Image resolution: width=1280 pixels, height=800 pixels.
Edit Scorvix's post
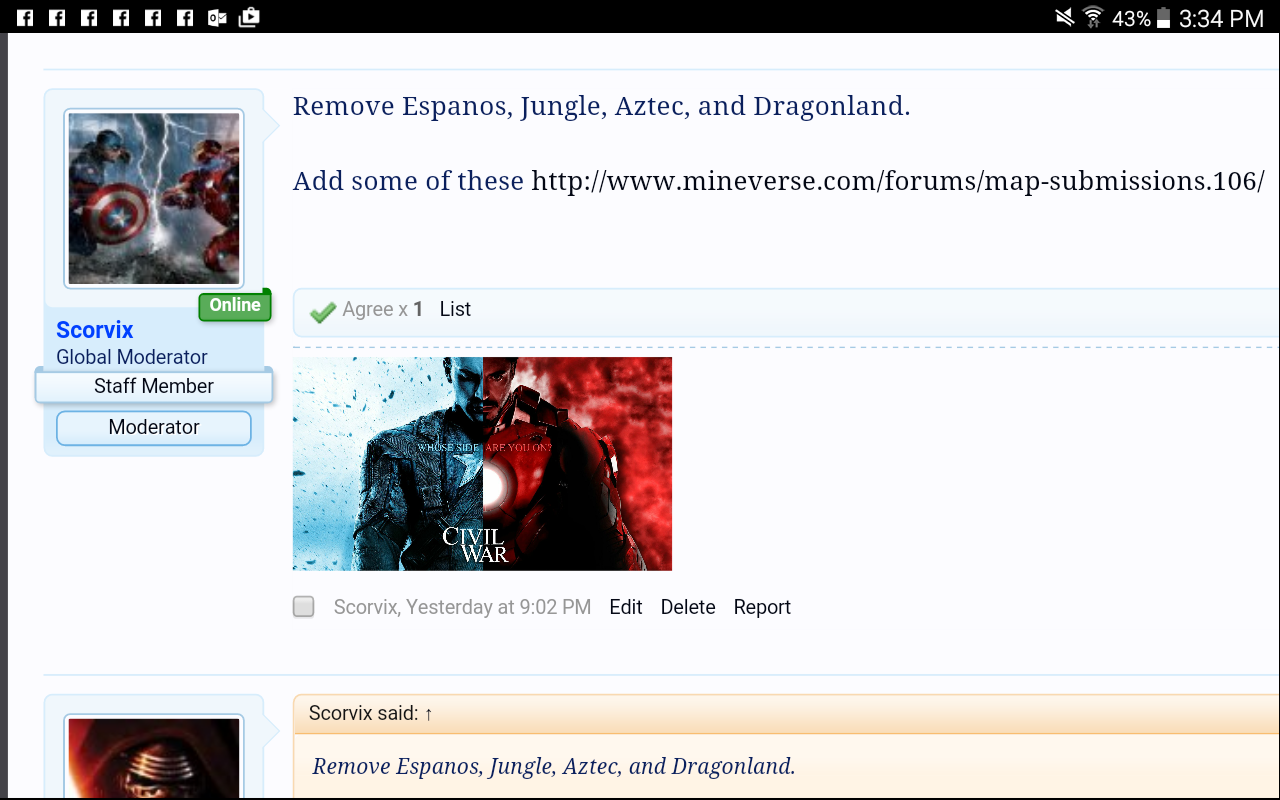point(626,607)
